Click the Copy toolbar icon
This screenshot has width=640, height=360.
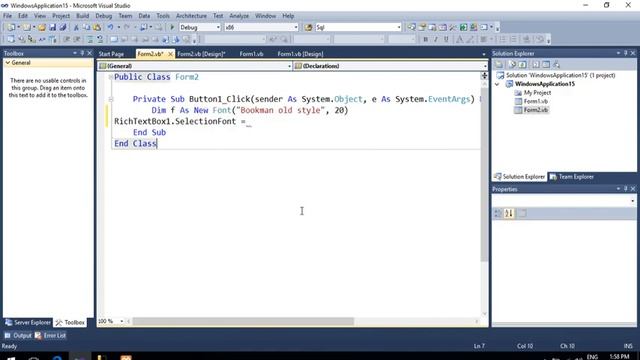(86, 27)
